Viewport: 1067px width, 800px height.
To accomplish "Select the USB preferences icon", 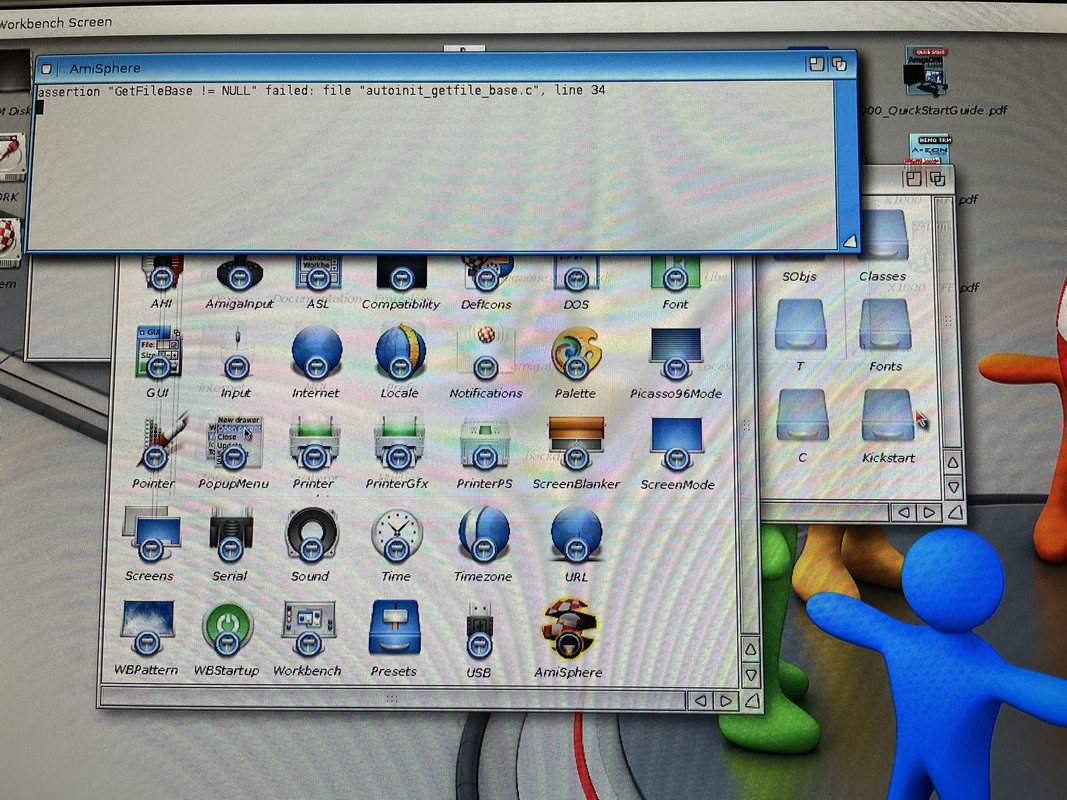I will click(479, 630).
